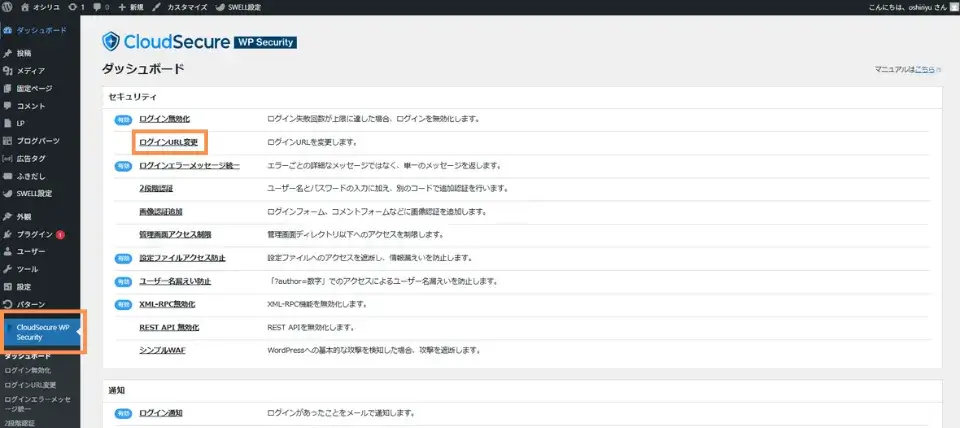Open the 管理画面アクセス制限 setting link
960x428 pixels.
pyautogui.click(x=175, y=235)
